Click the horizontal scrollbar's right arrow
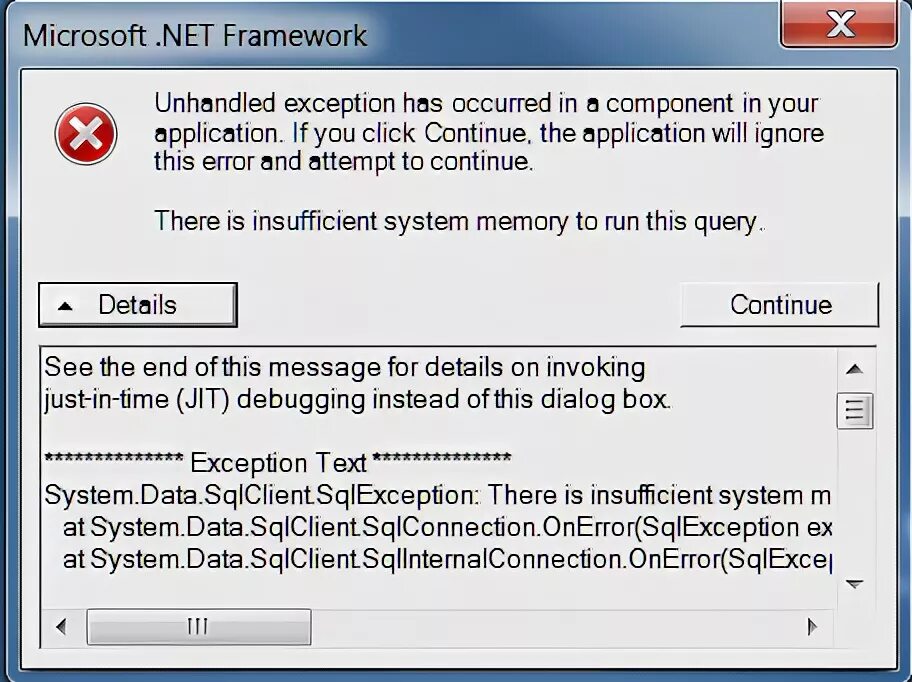 [813, 626]
